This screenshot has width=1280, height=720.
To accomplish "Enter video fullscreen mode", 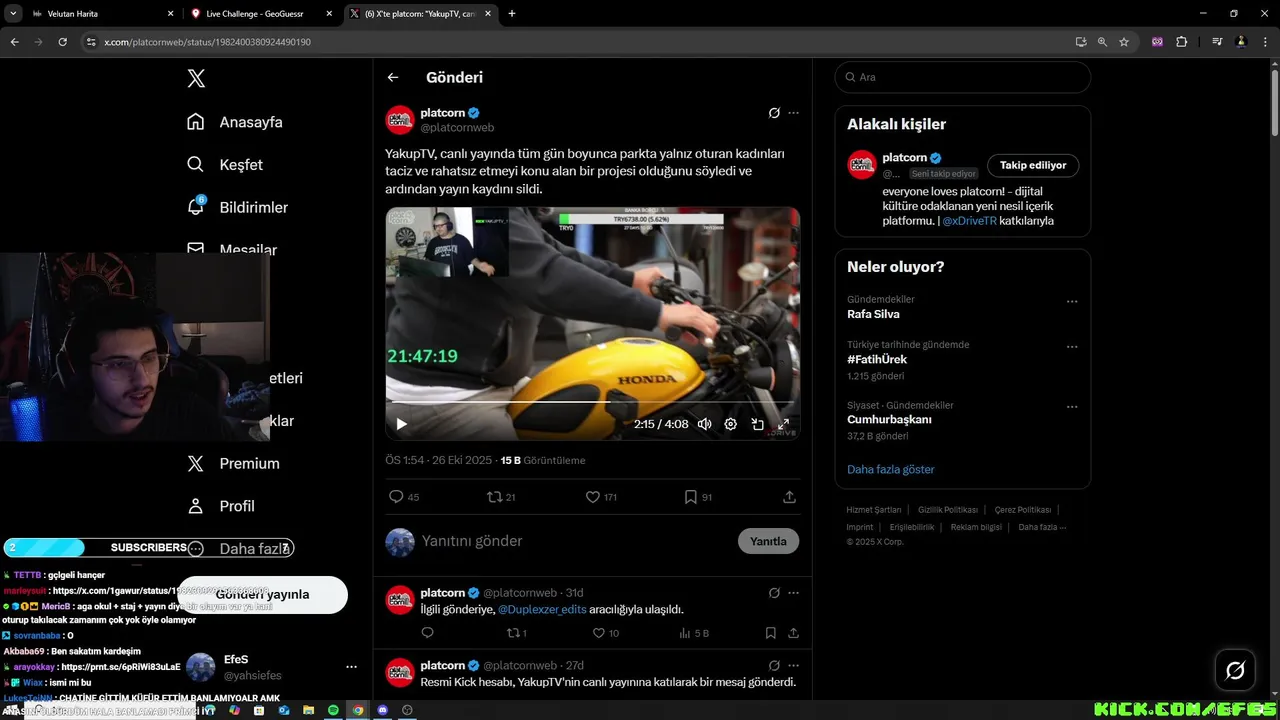I will [784, 424].
